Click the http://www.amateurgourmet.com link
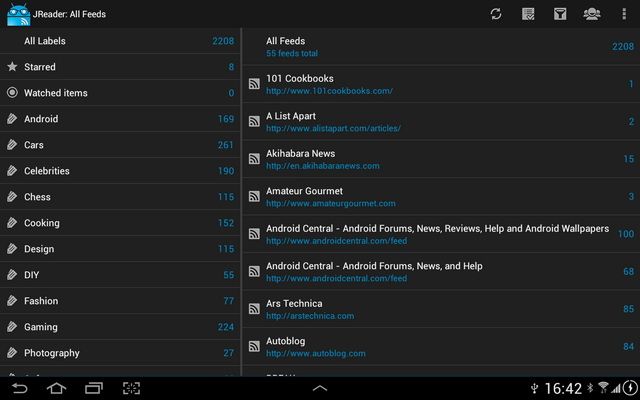 331,203
